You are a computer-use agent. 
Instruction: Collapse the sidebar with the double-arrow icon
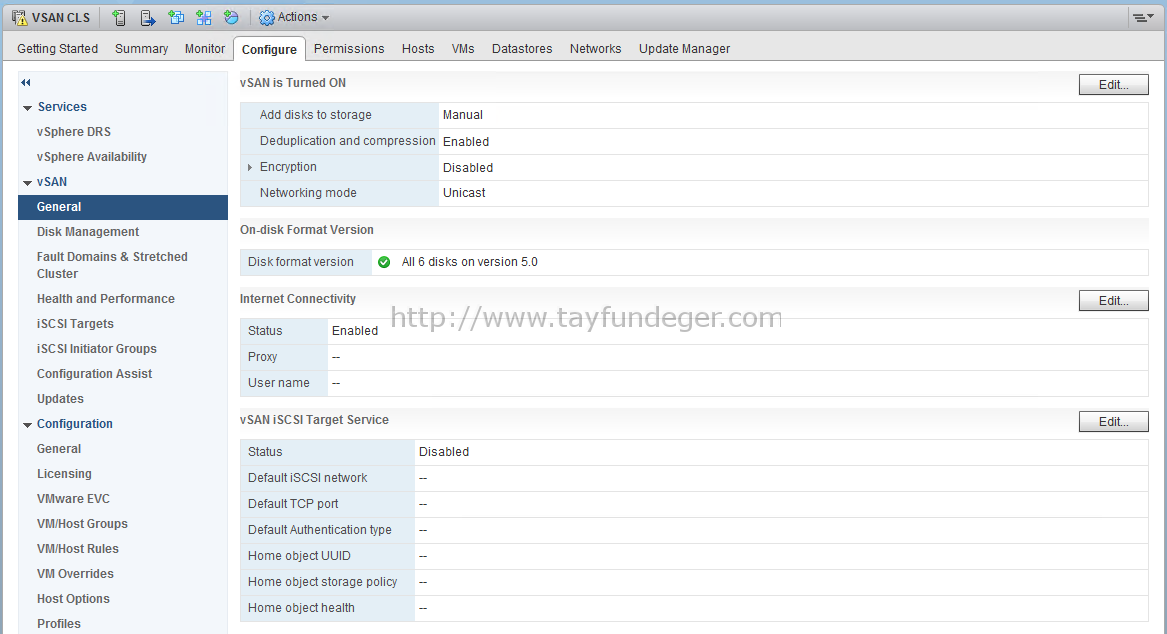pos(26,83)
